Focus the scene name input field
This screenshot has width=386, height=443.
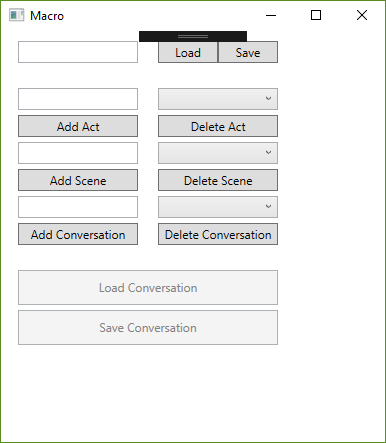[x=78, y=153]
